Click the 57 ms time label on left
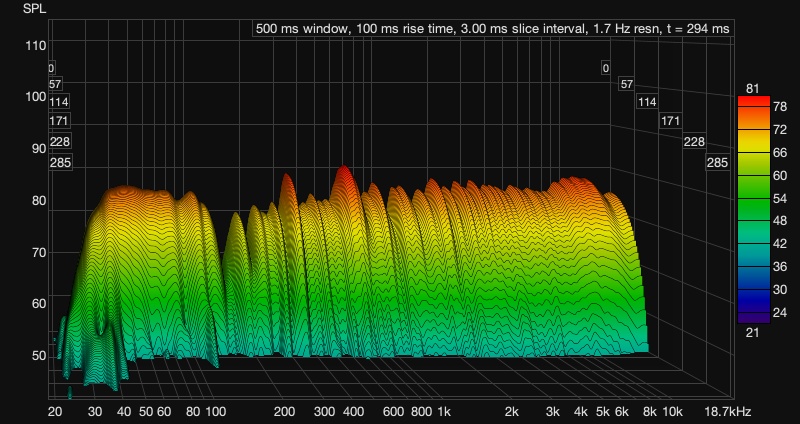This screenshot has height=424, width=800. [55, 84]
